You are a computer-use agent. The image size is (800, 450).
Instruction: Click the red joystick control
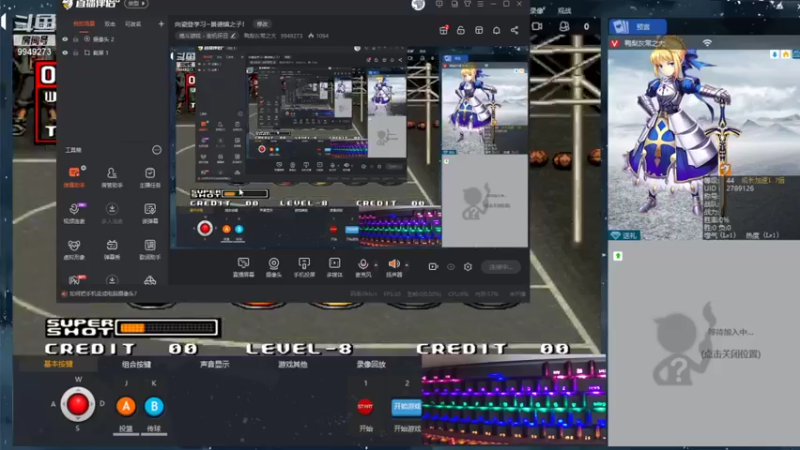[x=78, y=405]
